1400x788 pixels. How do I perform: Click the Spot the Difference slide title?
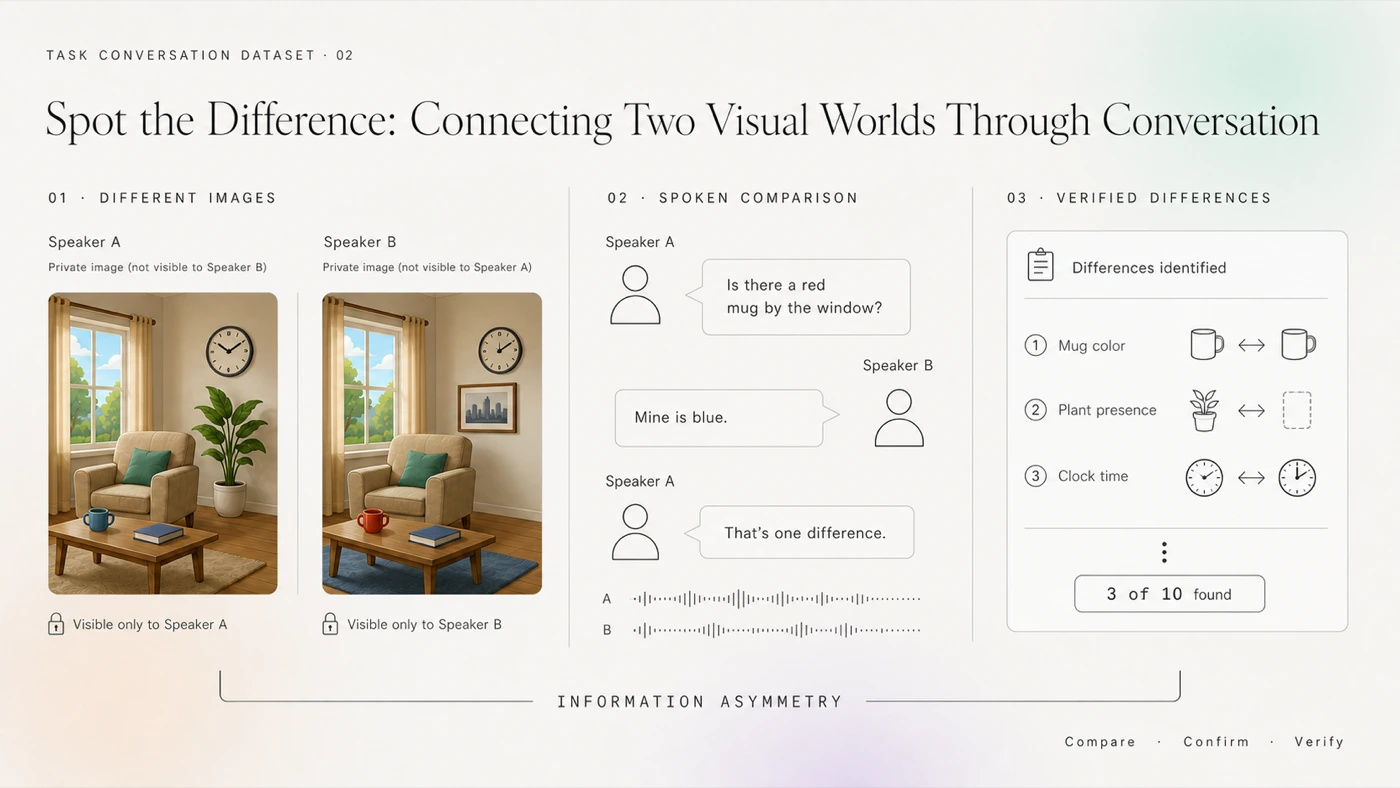tap(682, 121)
